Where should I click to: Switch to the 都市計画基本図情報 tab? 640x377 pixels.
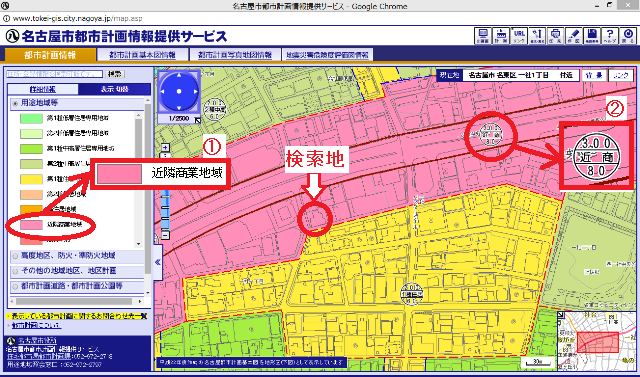(x=142, y=55)
